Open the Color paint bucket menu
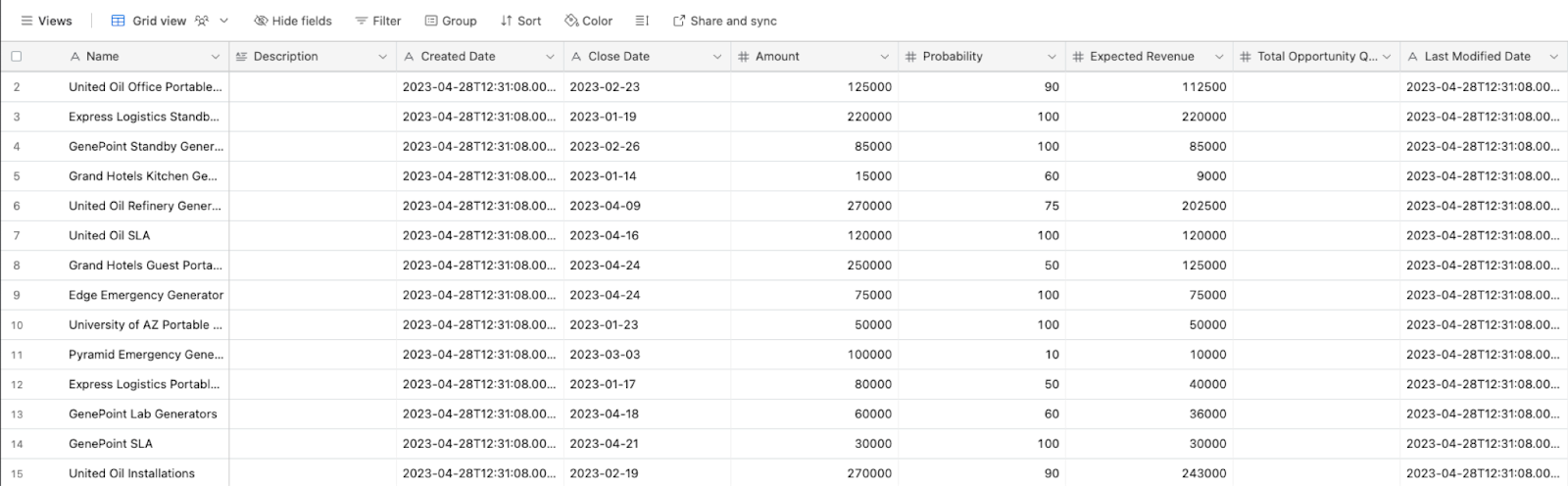 588,21
